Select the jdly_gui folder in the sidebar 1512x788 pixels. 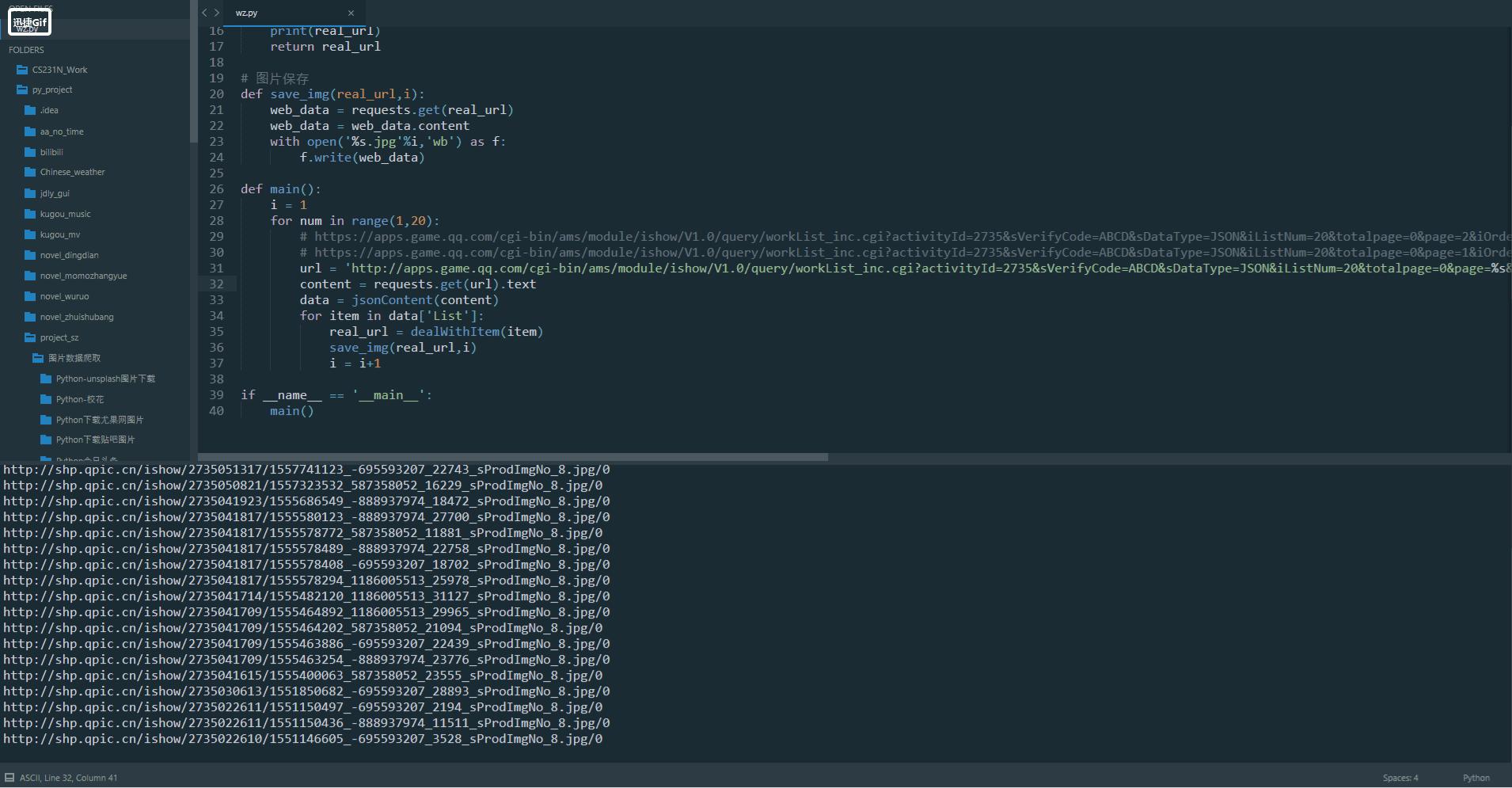(53, 193)
